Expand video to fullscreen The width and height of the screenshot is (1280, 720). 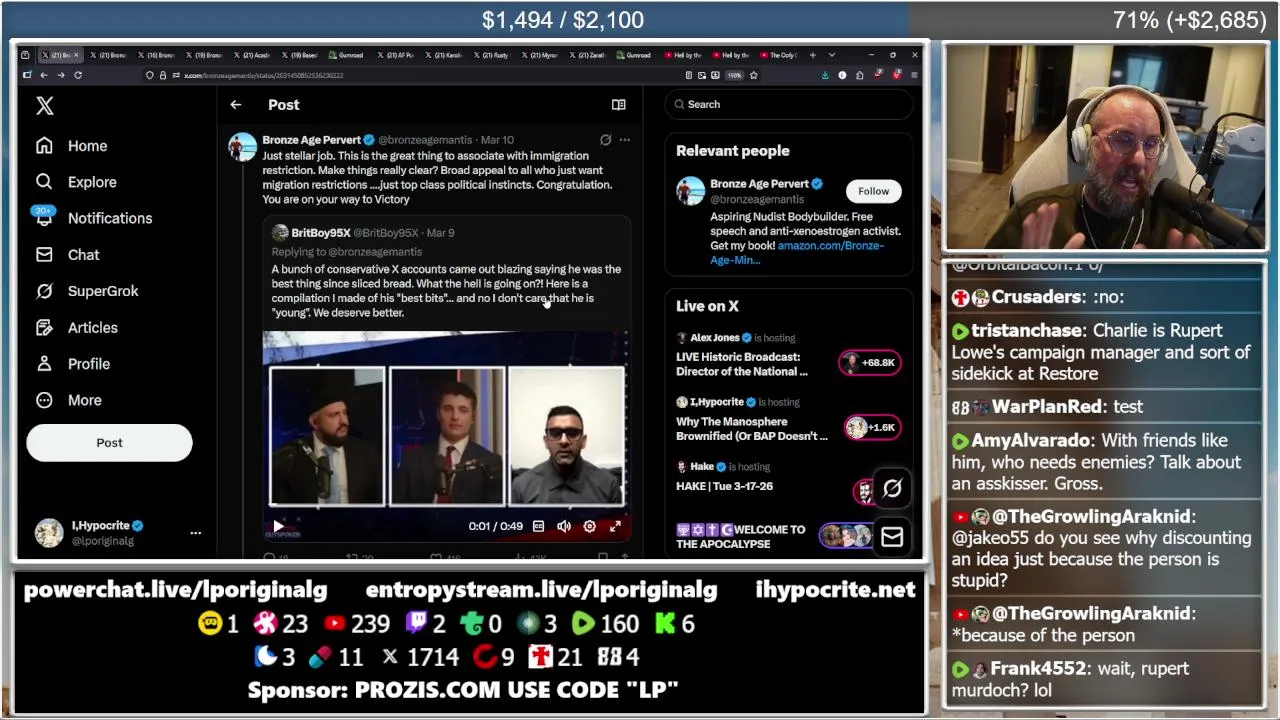[x=615, y=526]
